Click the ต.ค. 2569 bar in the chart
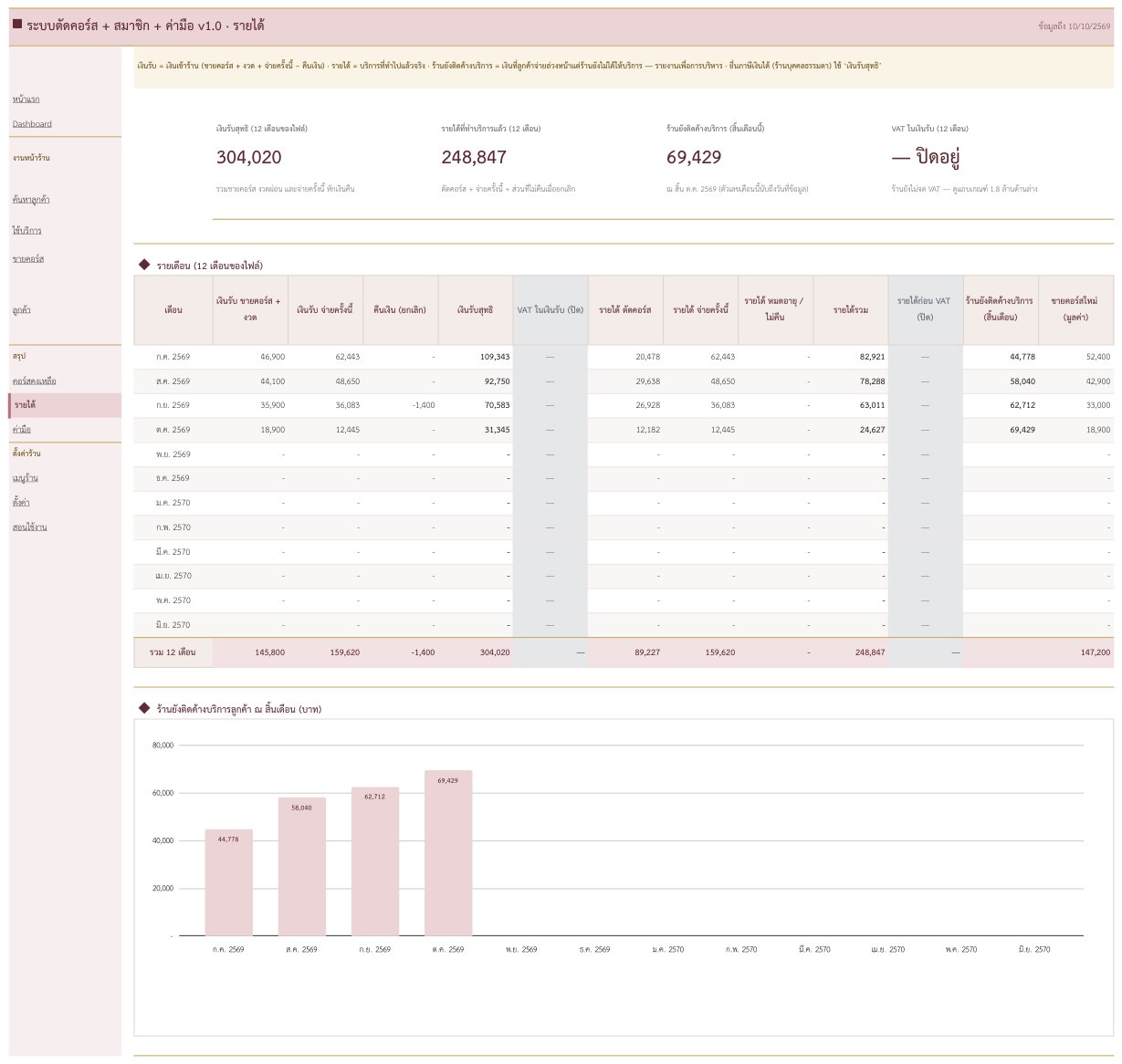Viewport: 1122px width, 1064px height. click(x=448, y=853)
